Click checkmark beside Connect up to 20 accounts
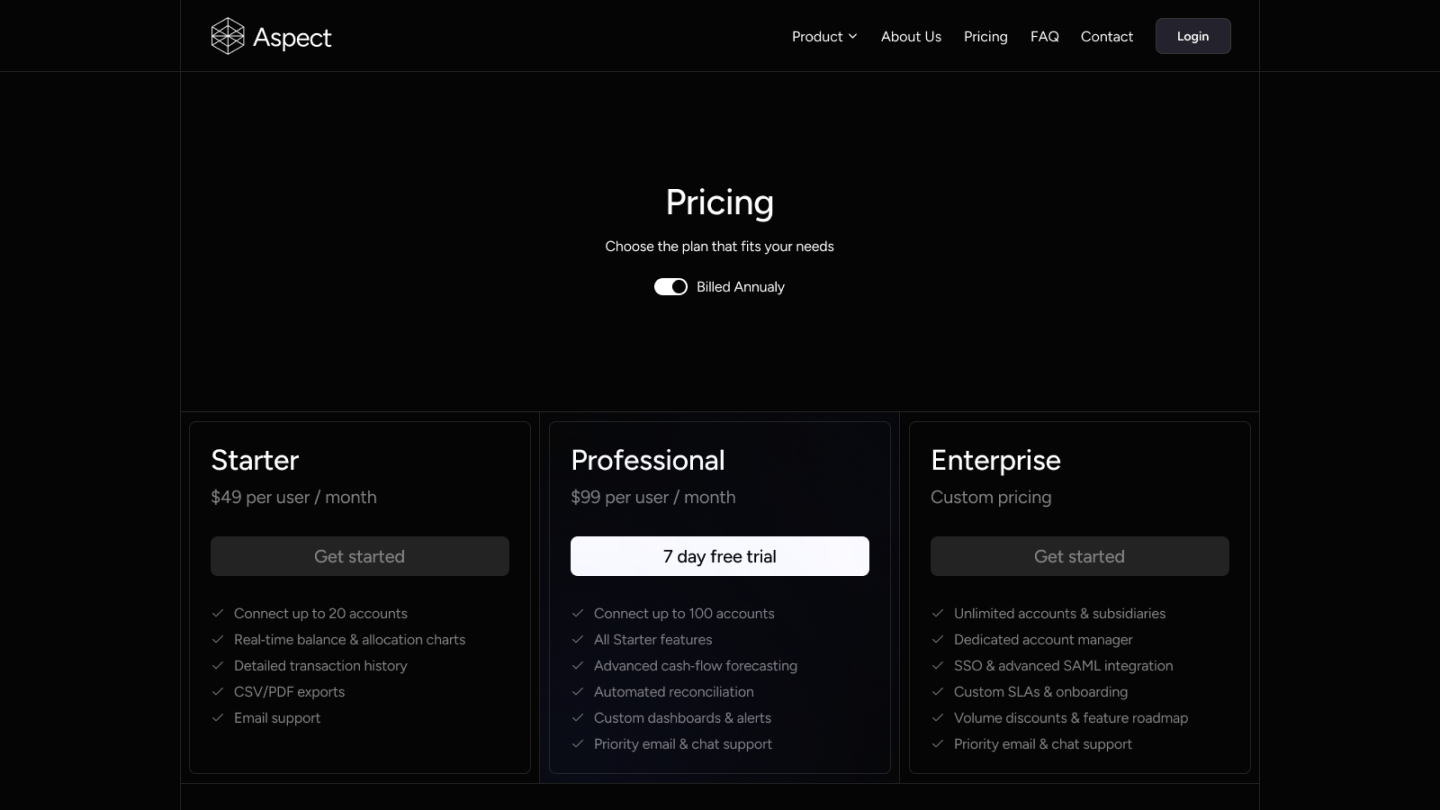The width and height of the screenshot is (1440, 810). coord(218,614)
